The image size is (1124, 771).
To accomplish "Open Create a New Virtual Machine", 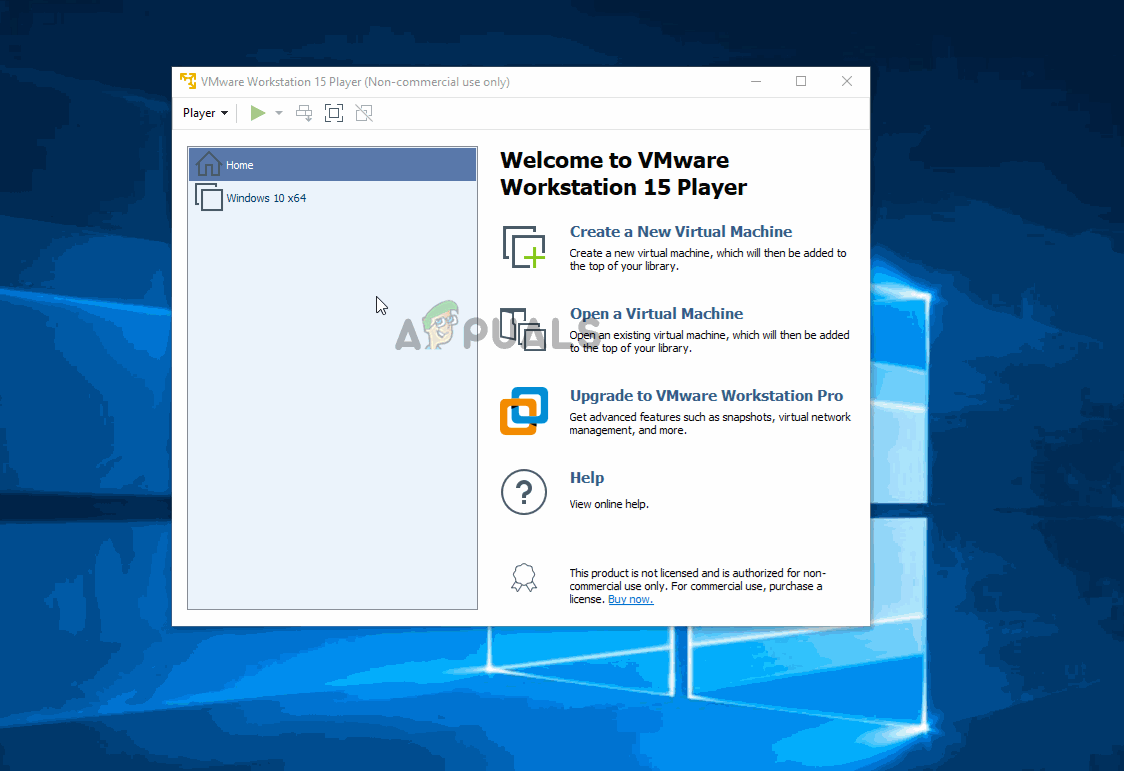I will pyautogui.click(x=681, y=231).
